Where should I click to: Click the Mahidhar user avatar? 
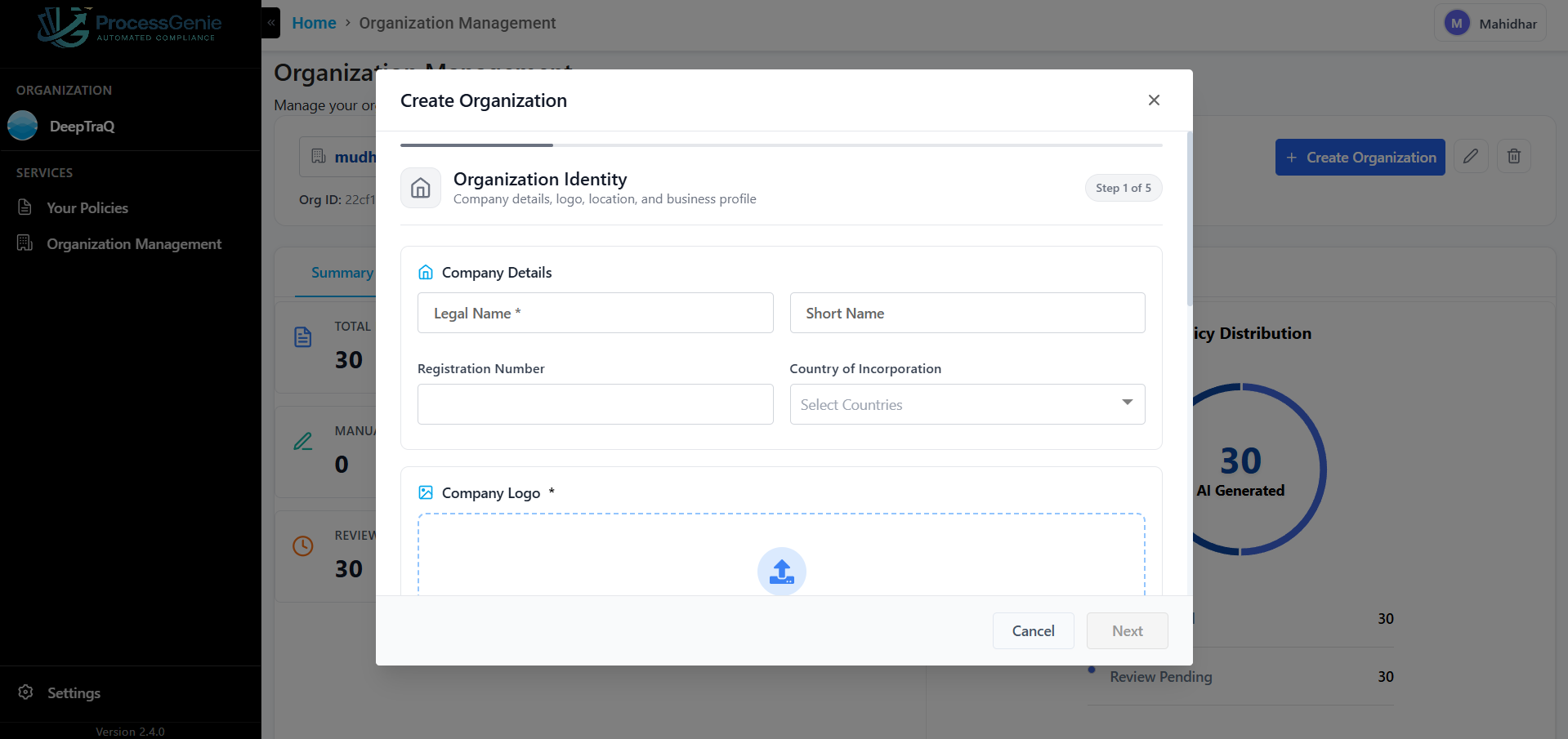pyautogui.click(x=1457, y=24)
